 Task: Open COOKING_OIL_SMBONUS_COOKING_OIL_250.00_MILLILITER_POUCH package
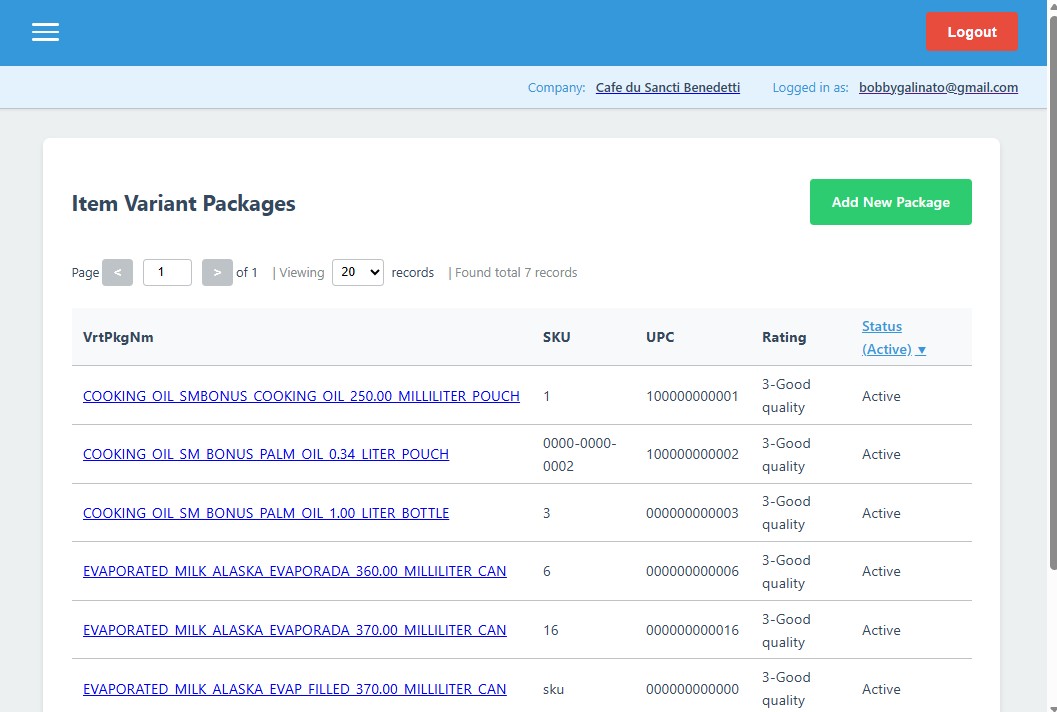pos(301,396)
